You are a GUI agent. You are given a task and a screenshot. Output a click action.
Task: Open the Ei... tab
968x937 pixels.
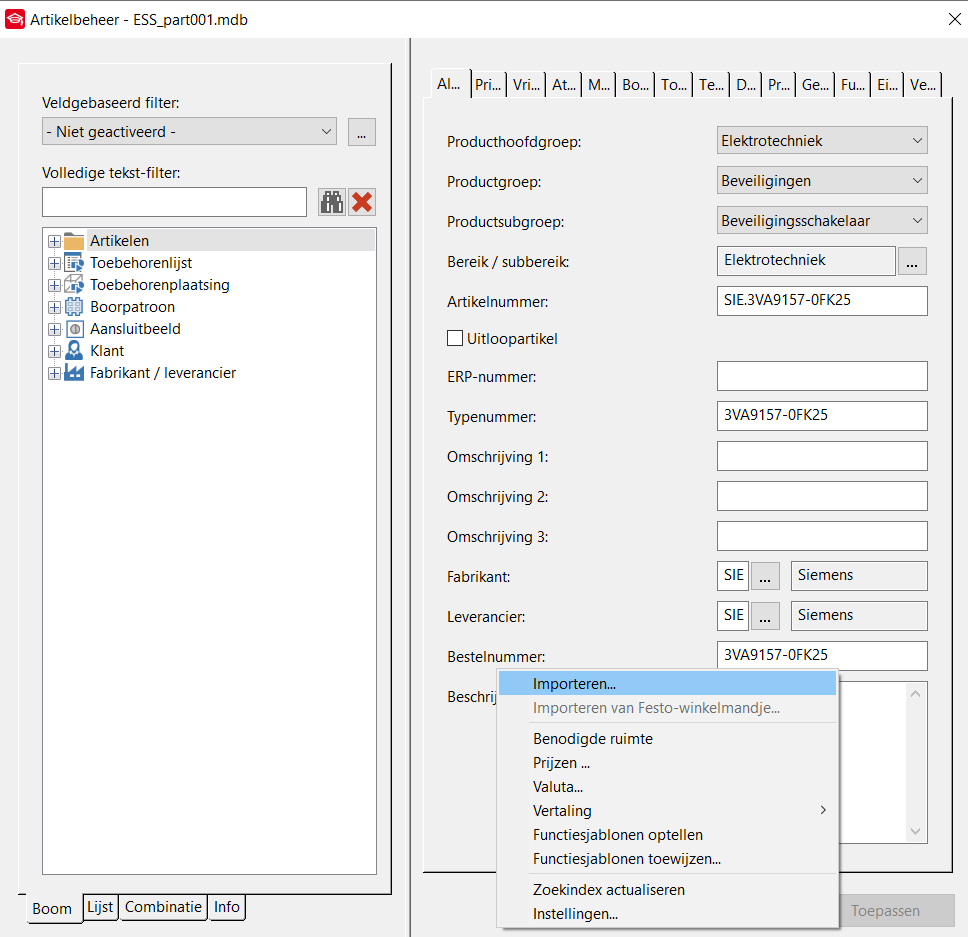tap(887, 85)
